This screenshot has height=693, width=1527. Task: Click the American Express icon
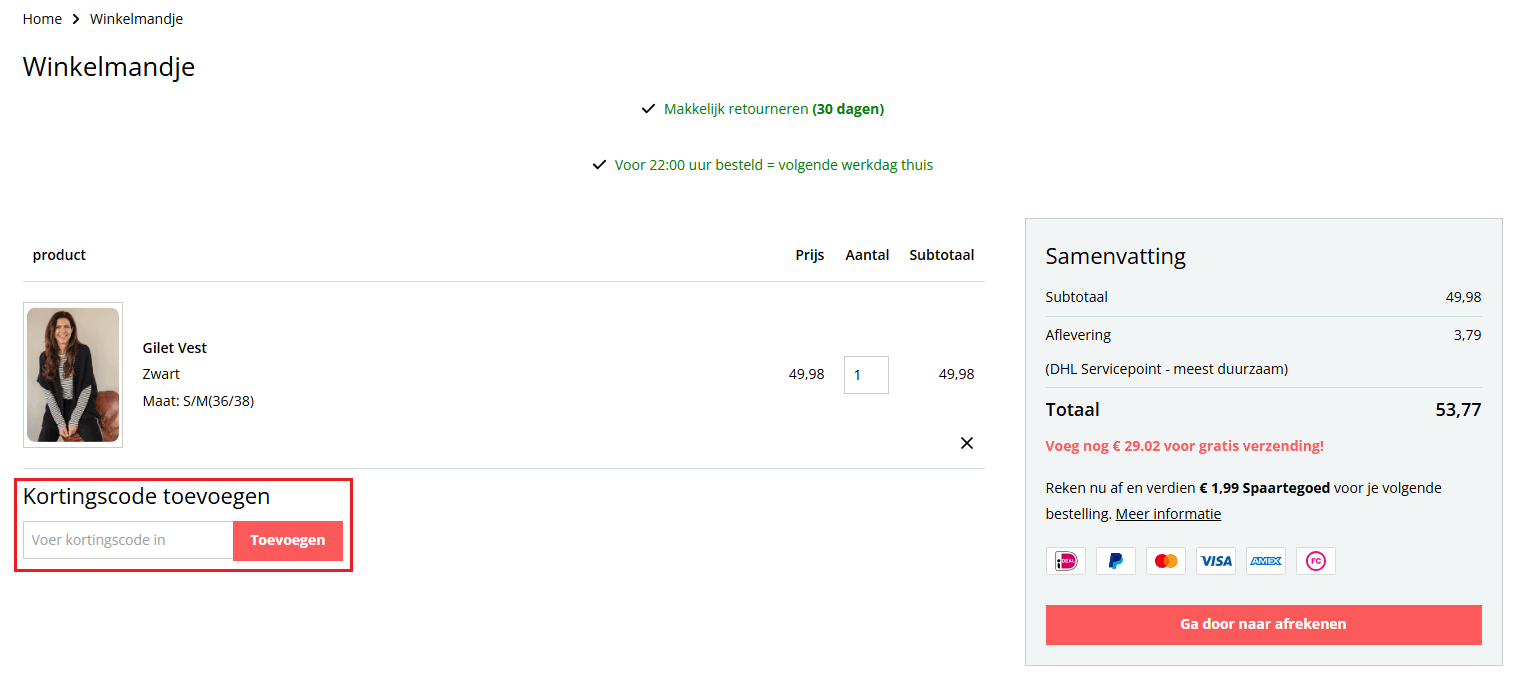click(1266, 561)
